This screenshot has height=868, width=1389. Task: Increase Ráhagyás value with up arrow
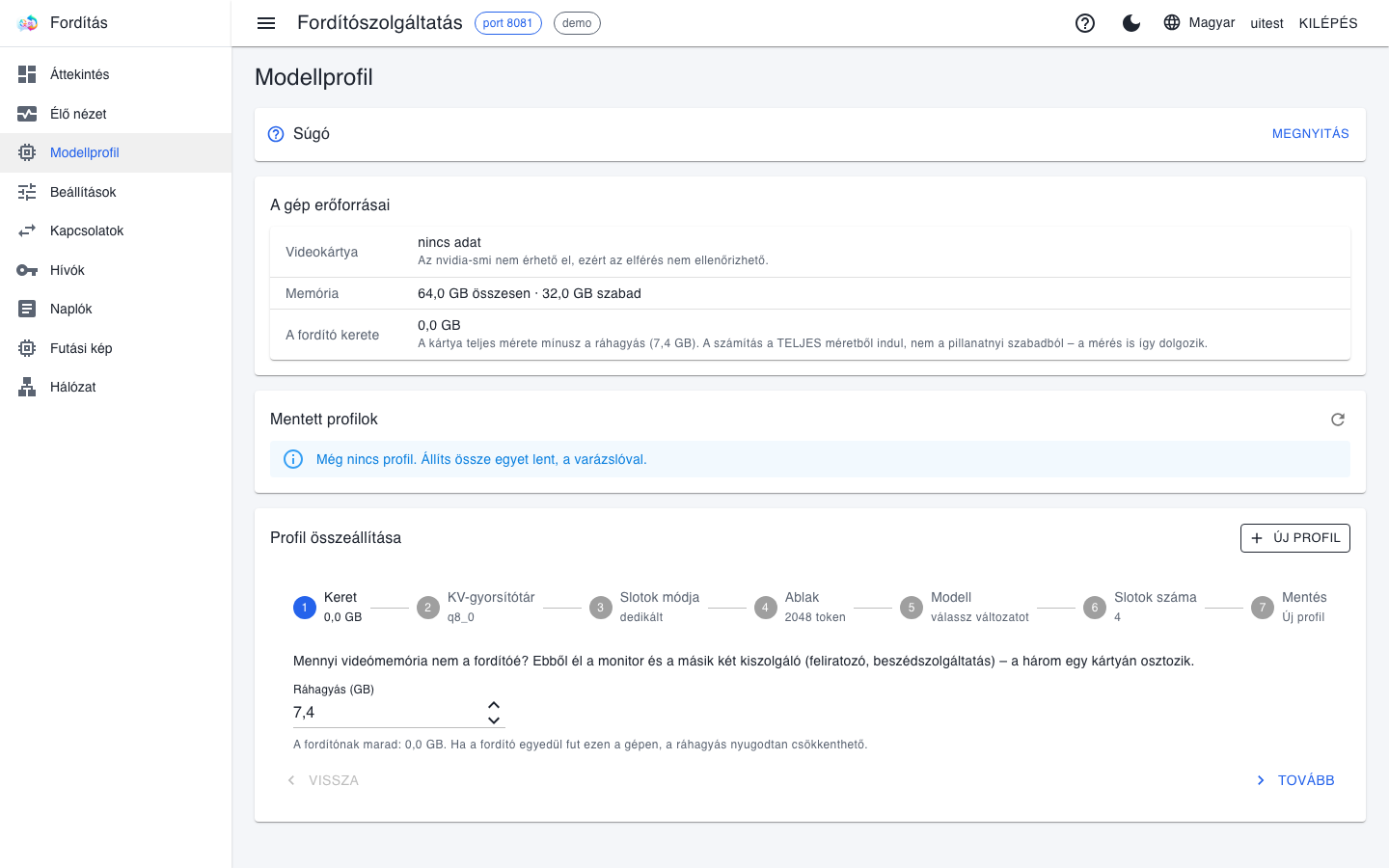coord(494,706)
